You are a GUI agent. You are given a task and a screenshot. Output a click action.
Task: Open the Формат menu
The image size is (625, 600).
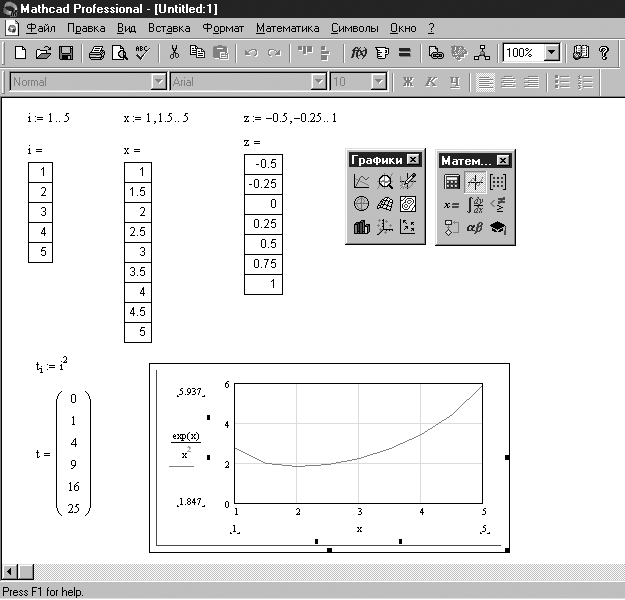tap(223, 28)
